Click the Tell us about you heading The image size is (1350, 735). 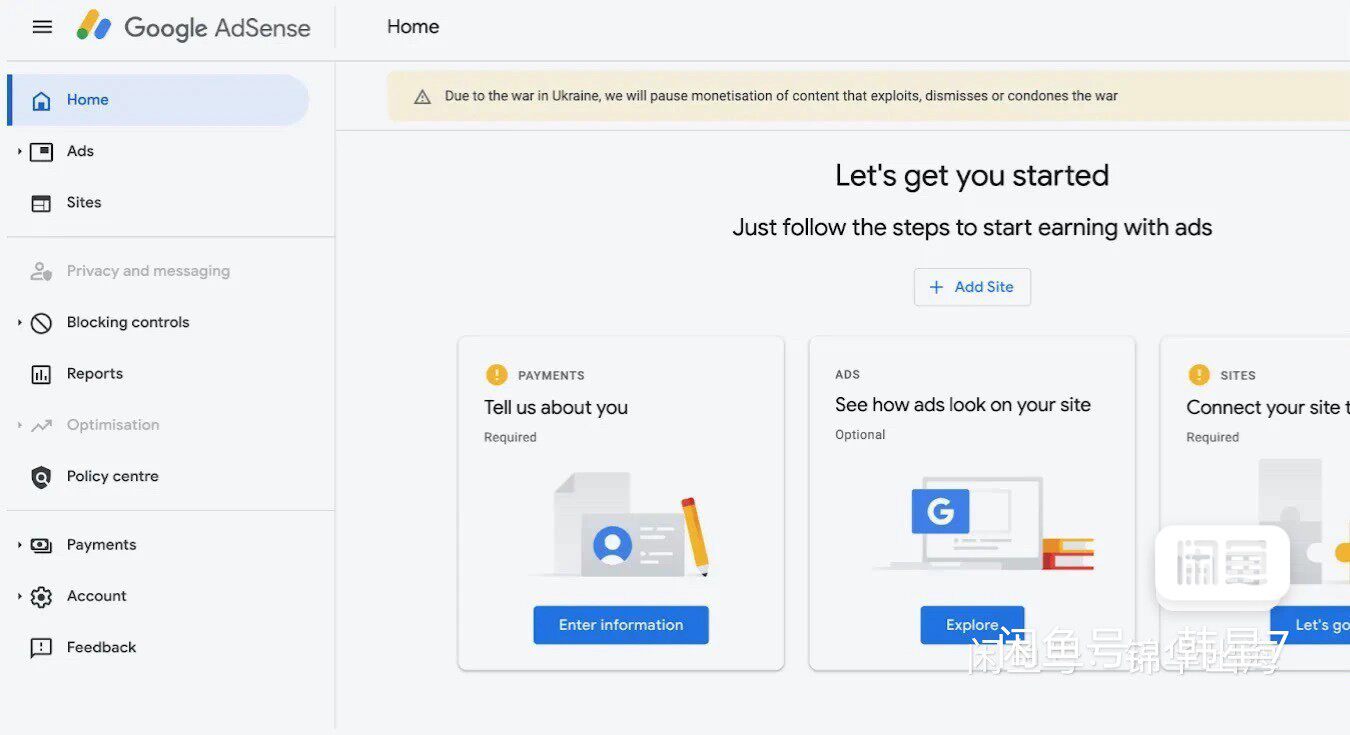click(556, 408)
